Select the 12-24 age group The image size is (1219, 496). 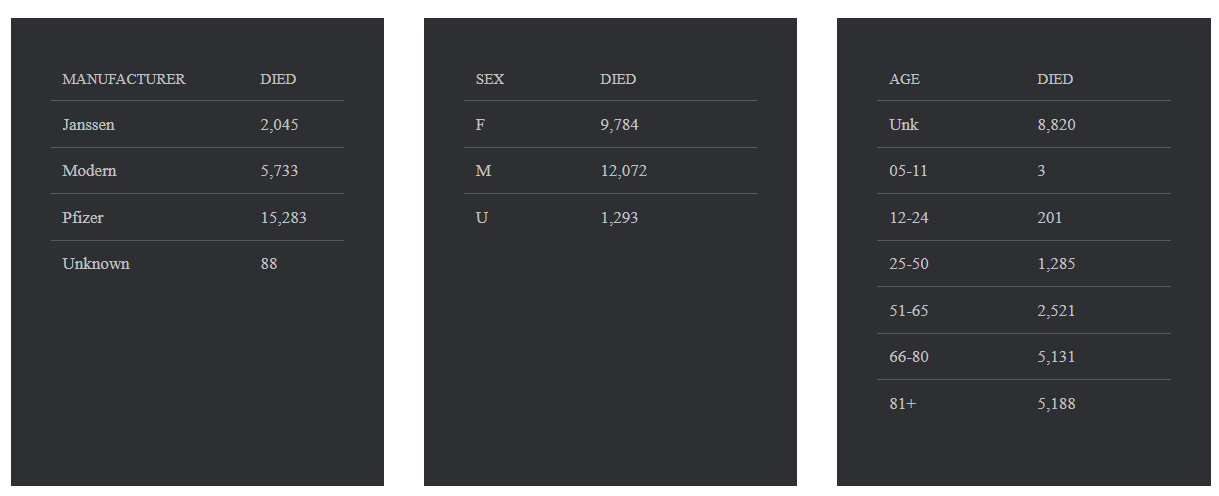908,217
